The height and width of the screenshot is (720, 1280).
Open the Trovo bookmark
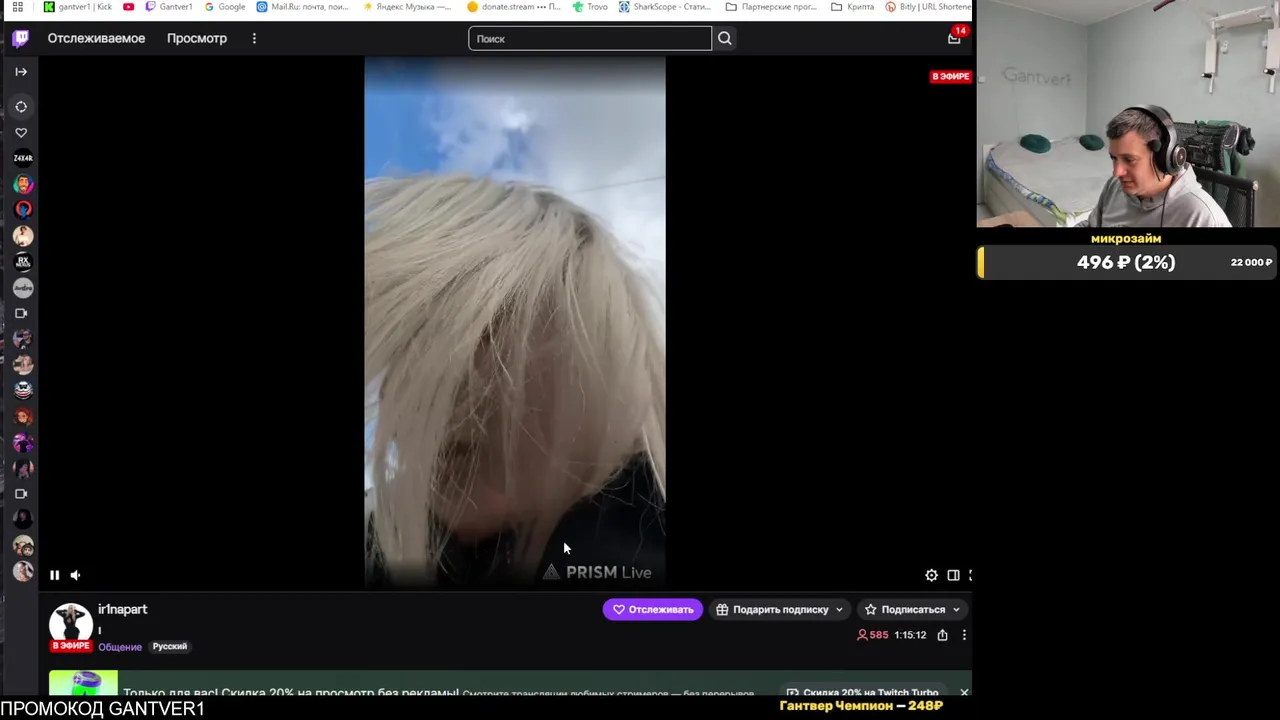point(590,7)
